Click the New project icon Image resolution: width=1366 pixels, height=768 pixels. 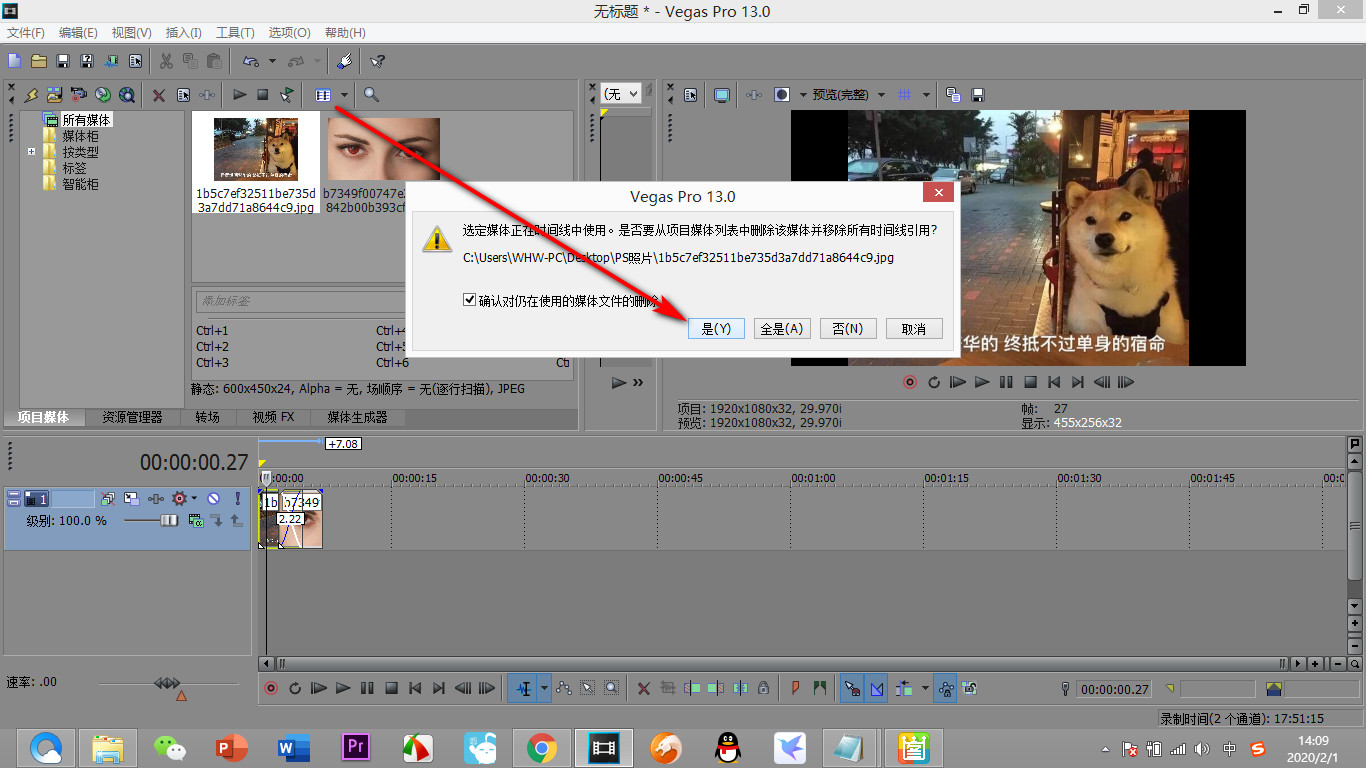(x=14, y=61)
